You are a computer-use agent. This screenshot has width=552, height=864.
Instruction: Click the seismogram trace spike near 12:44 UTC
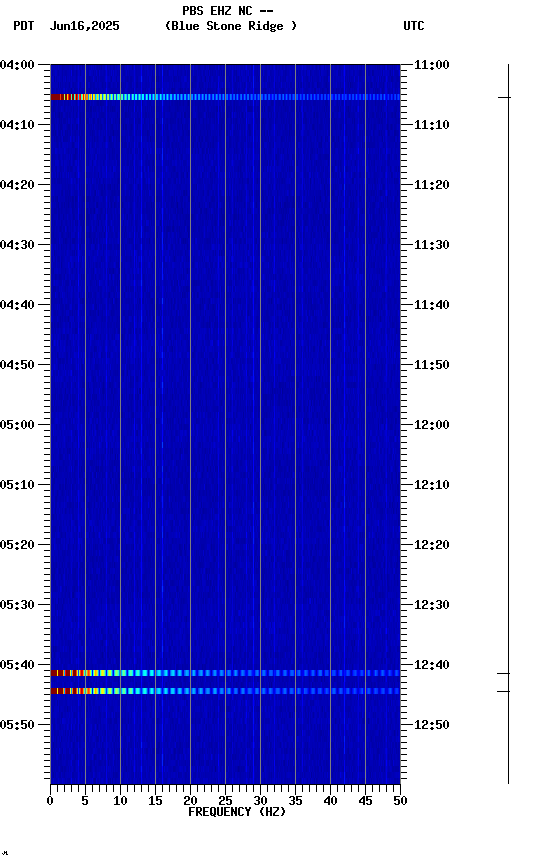pyautogui.click(x=504, y=691)
